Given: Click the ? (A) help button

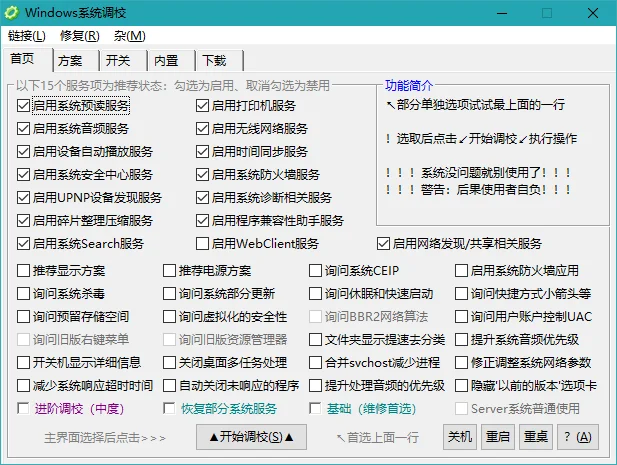Looking at the screenshot, I should coord(578,437).
